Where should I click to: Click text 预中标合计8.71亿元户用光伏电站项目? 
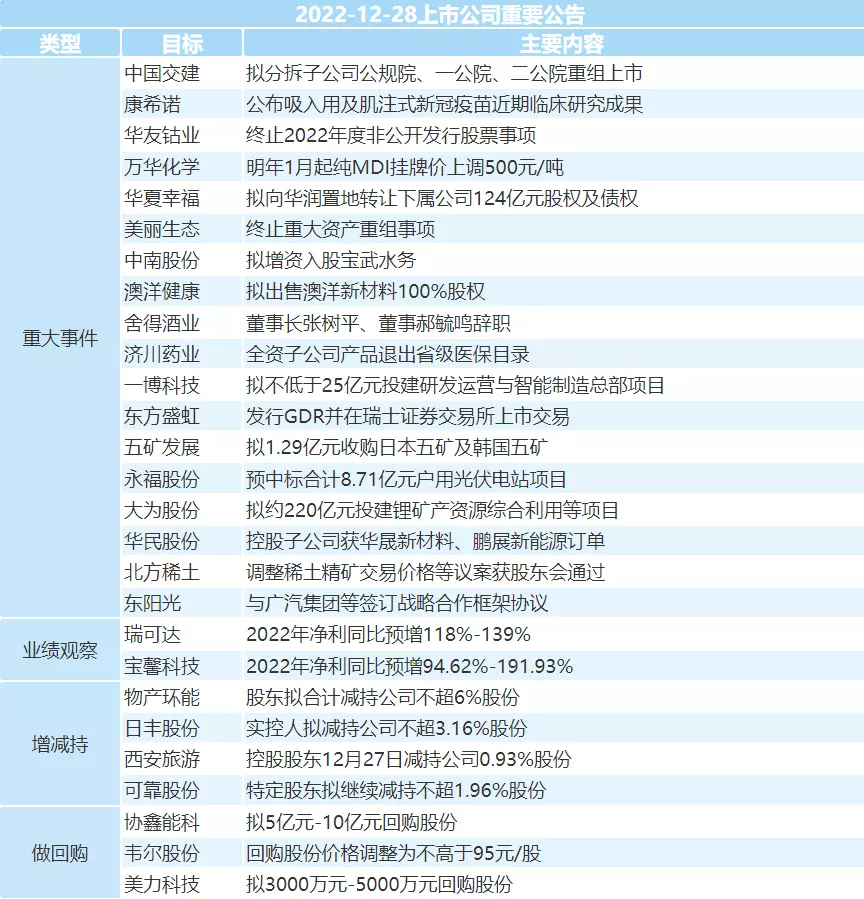pyautogui.click(x=406, y=479)
